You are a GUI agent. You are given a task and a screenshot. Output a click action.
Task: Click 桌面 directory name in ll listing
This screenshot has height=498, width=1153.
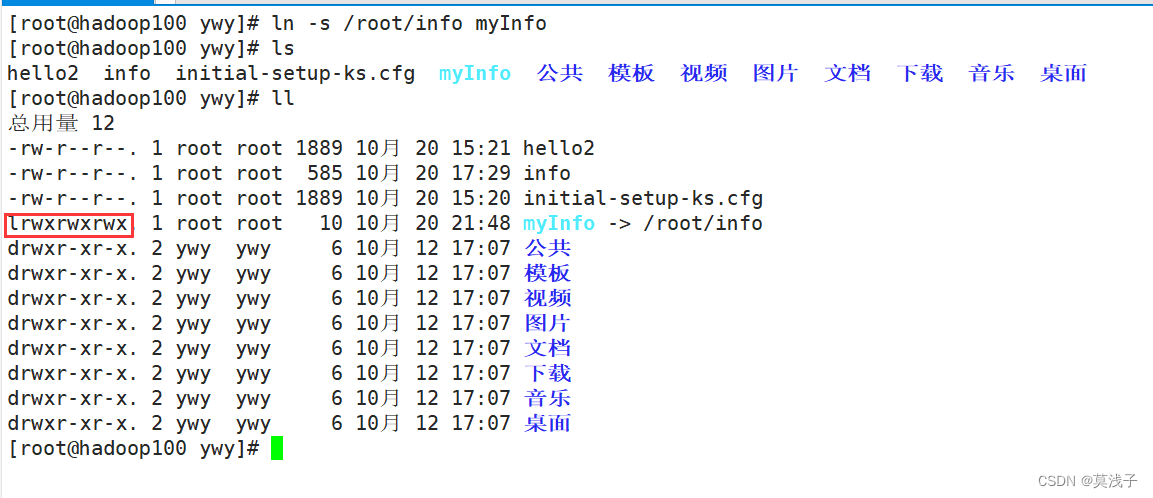pos(548,423)
